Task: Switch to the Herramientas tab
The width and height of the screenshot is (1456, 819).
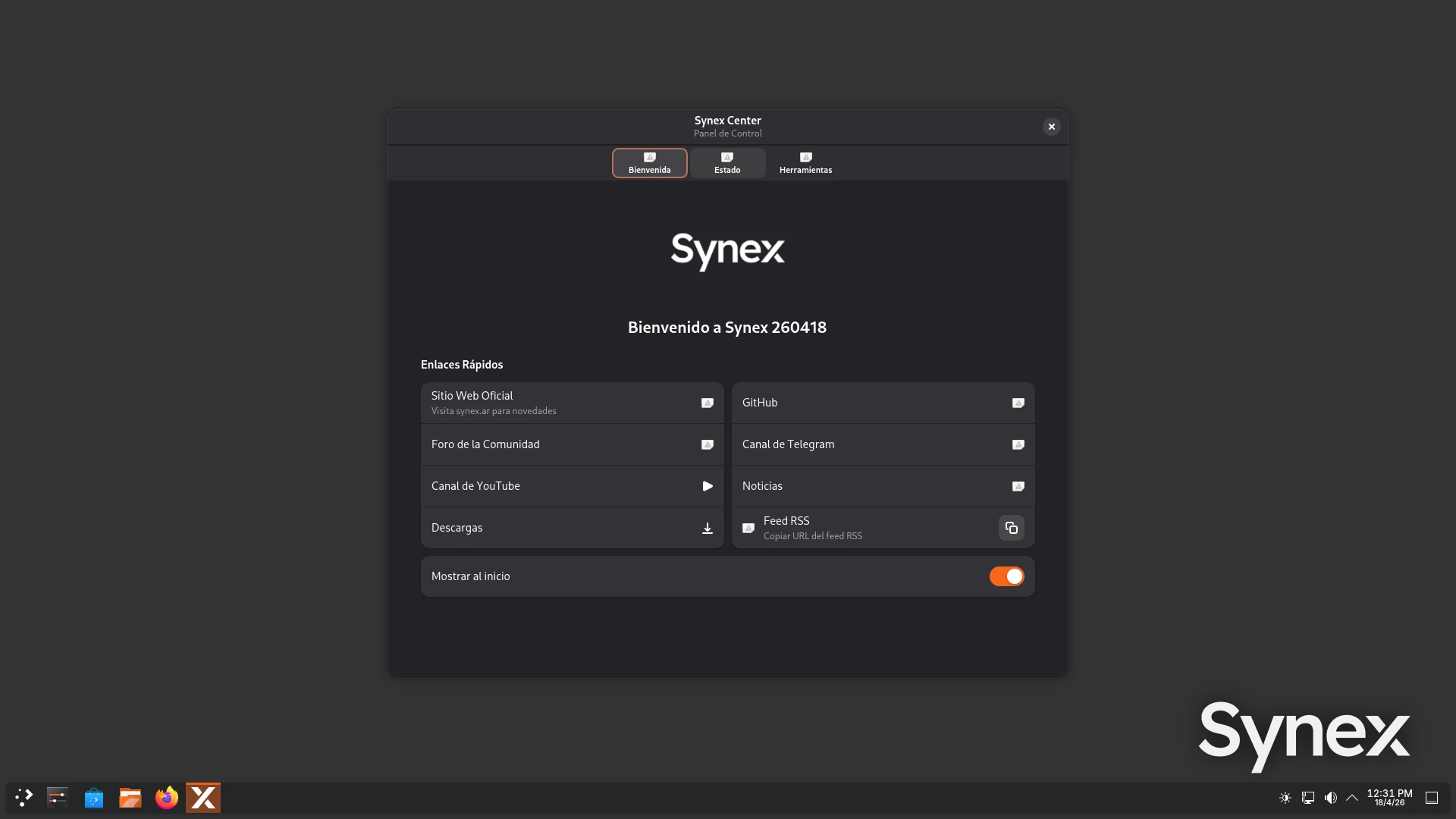Action: 805,163
